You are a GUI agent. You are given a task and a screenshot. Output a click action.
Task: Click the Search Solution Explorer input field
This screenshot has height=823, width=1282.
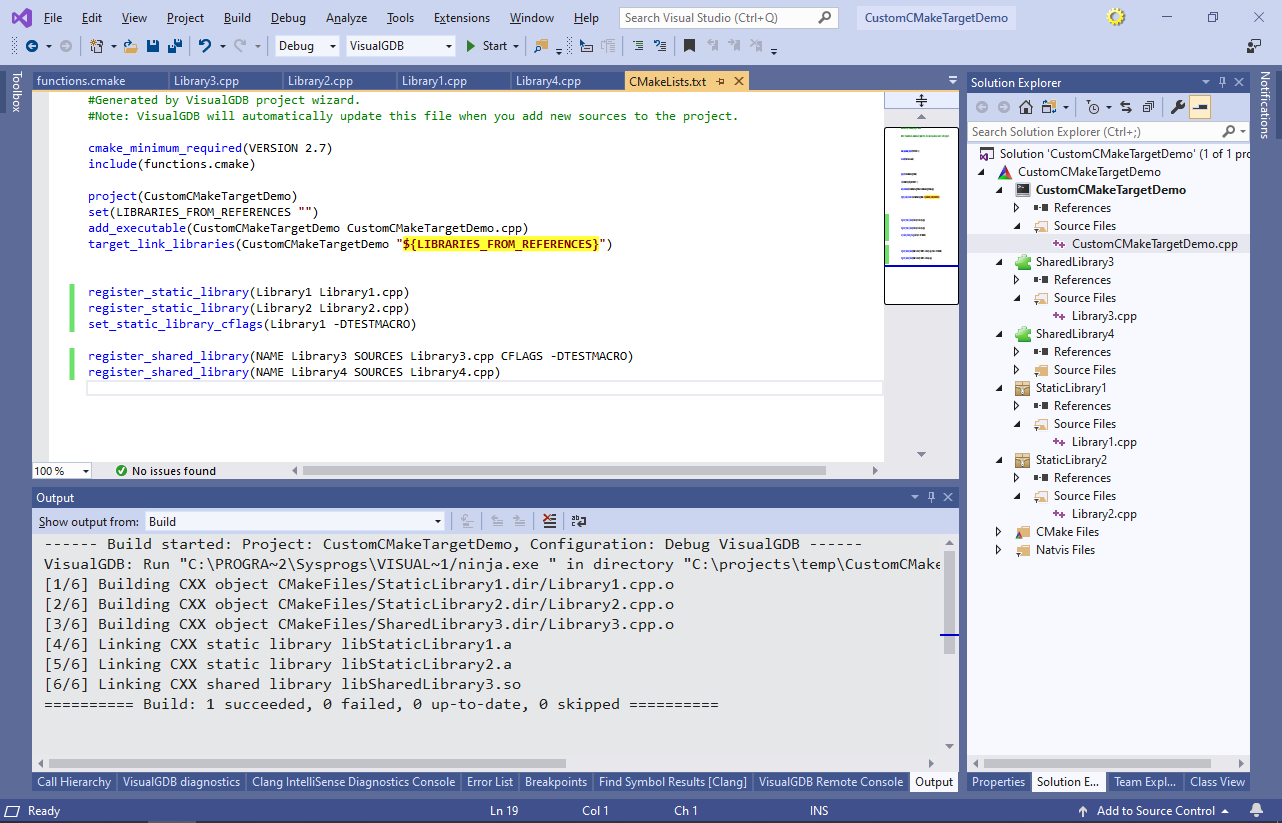1090,131
